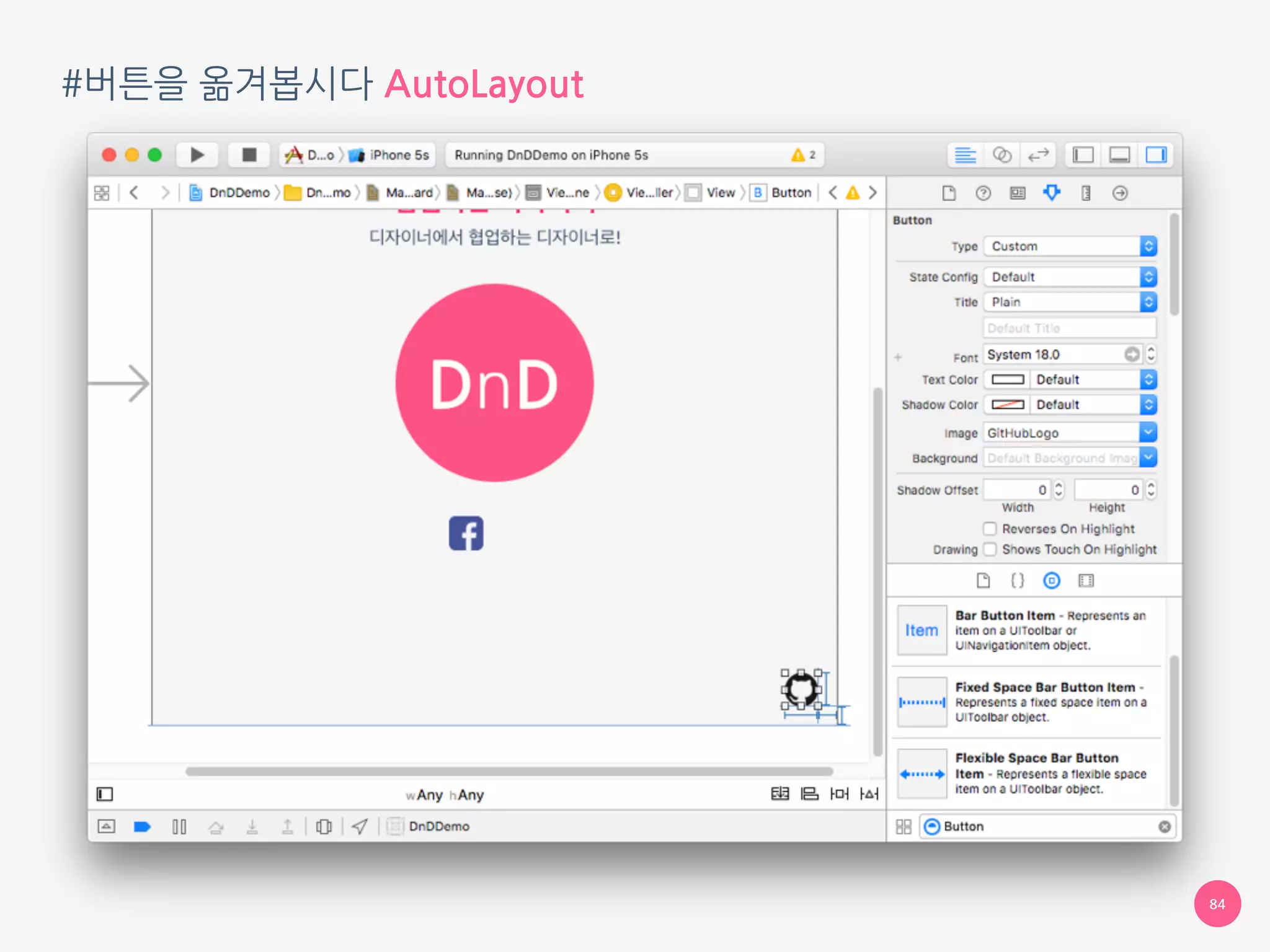
Task: Open the Align constraints menu
Action: tap(810, 794)
